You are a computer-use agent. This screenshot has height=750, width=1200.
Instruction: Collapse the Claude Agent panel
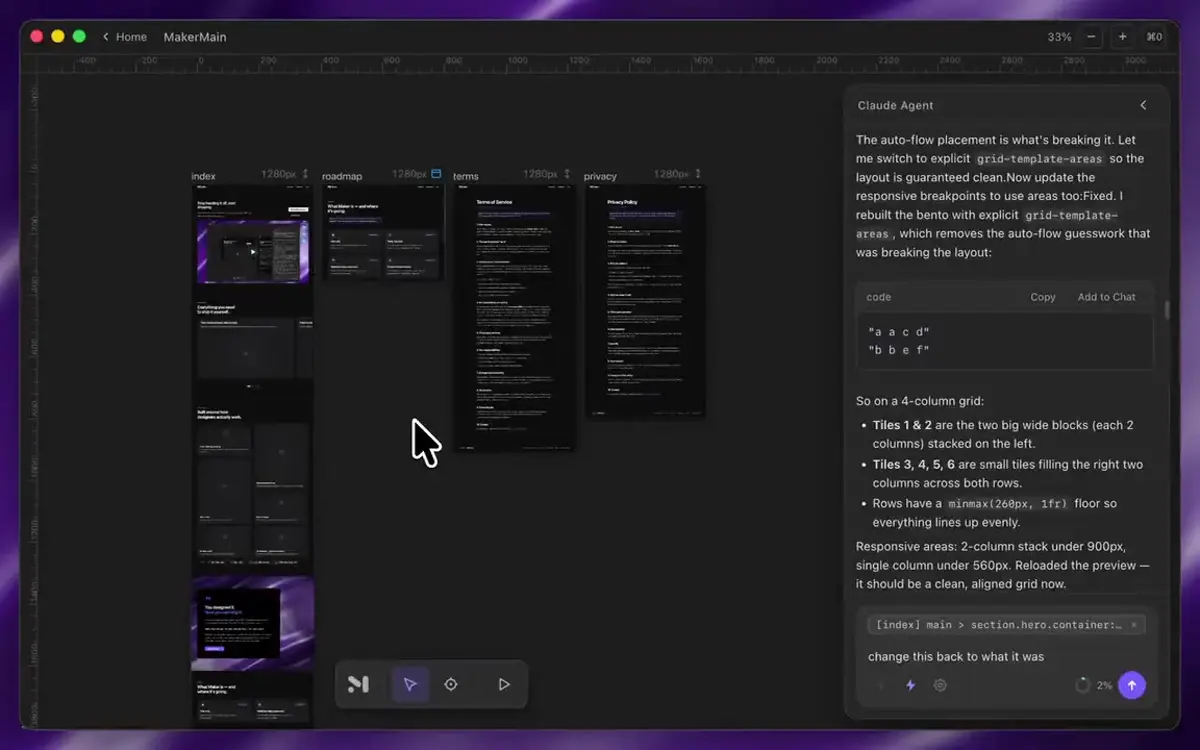(x=1143, y=105)
